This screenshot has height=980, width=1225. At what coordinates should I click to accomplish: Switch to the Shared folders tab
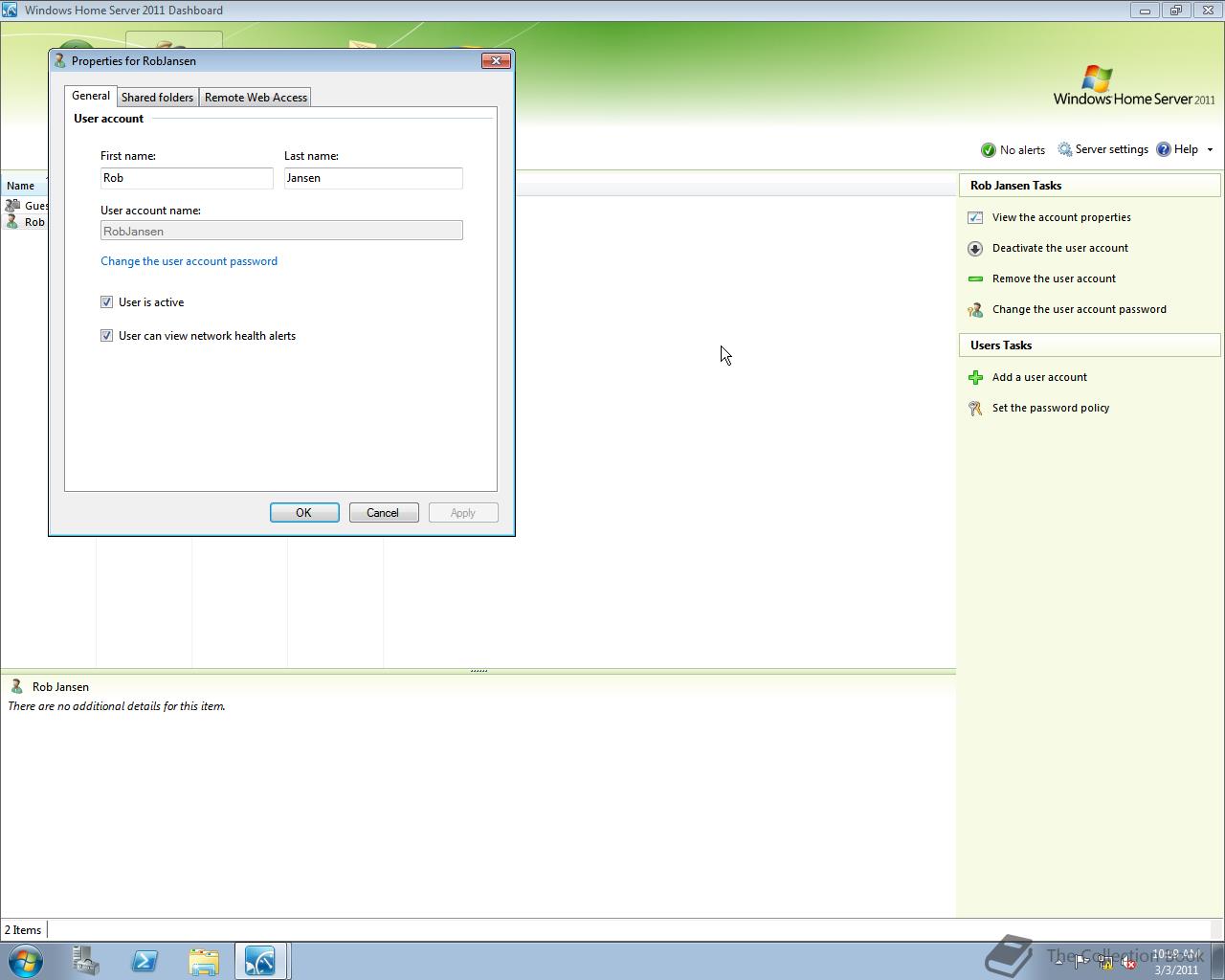[x=157, y=97]
